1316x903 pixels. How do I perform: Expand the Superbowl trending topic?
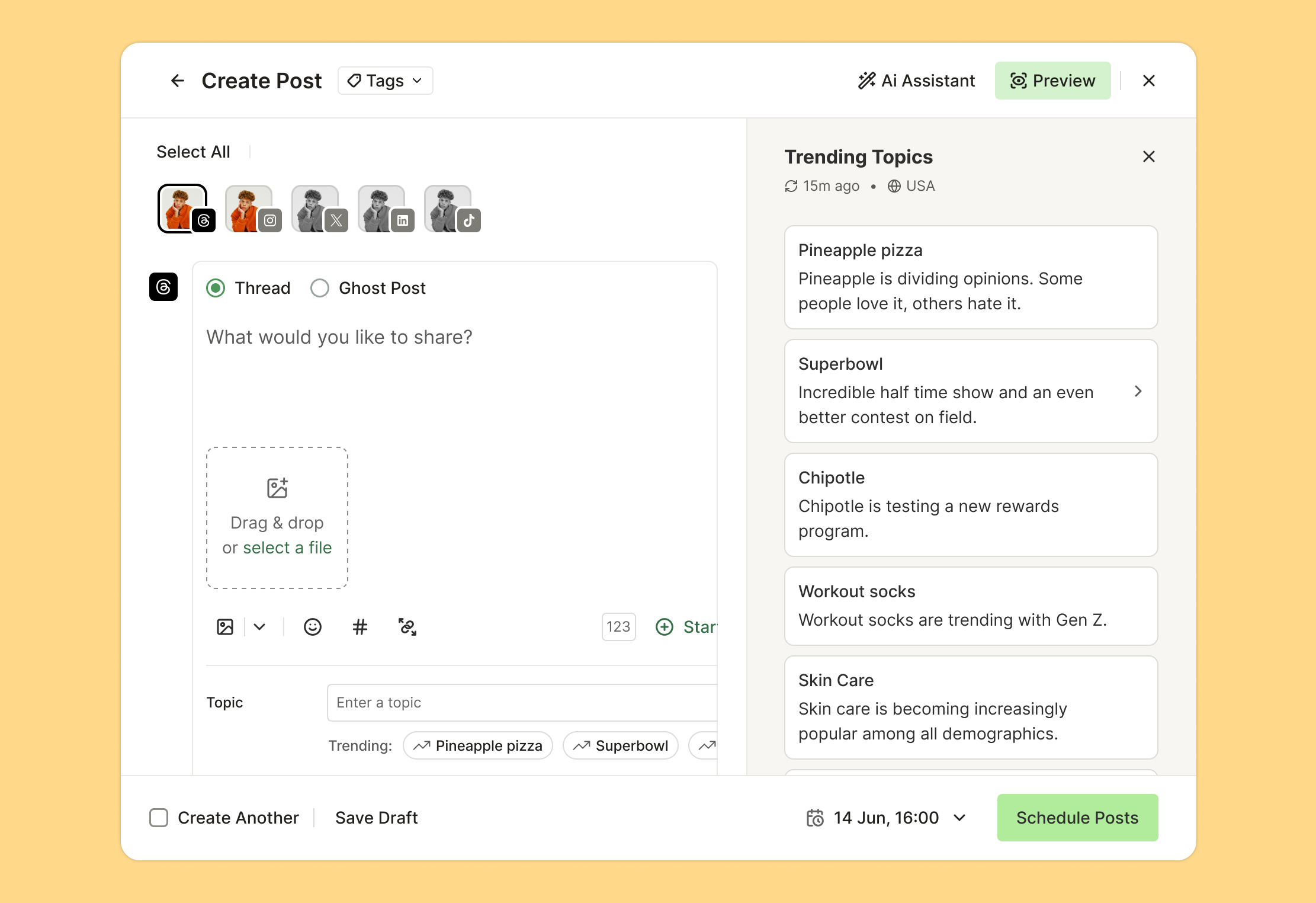click(x=1138, y=392)
